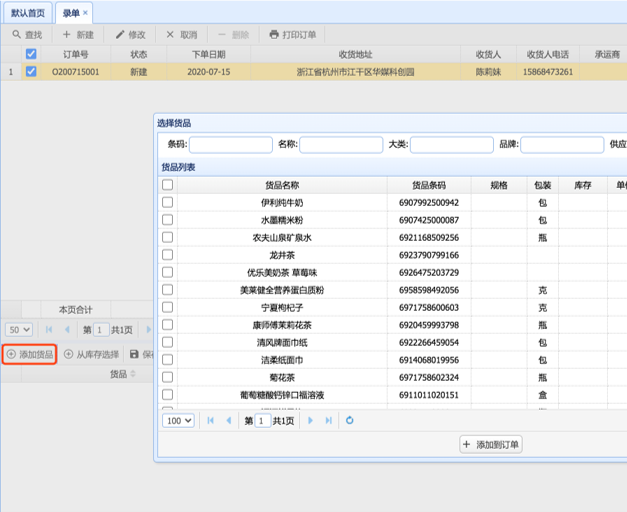Open the 50 page-size dropdown in the order list
The image size is (627, 512).
point(19,330)
